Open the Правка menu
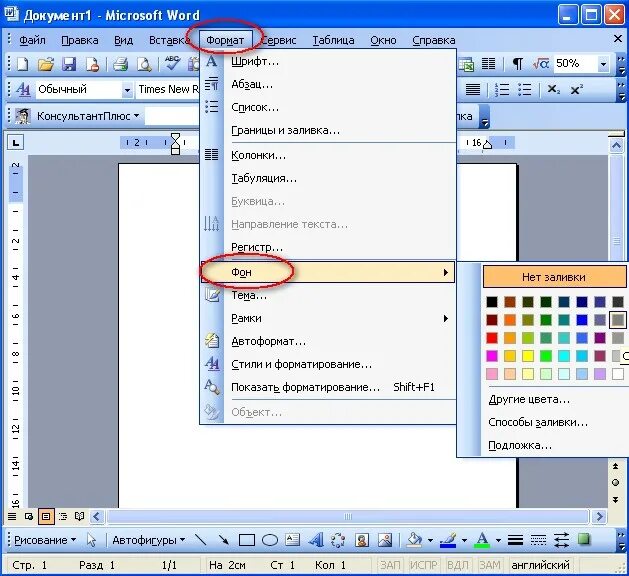 coord(80,41)
